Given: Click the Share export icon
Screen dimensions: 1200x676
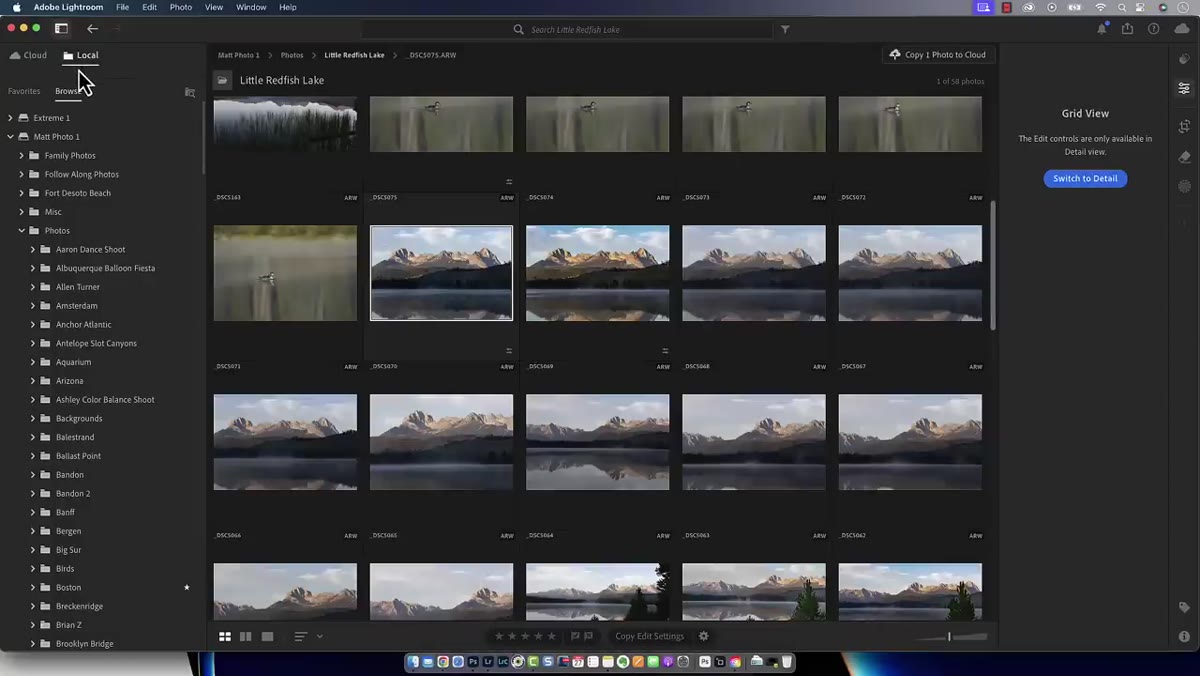Looking at the screenshot, I should 1127,29.
